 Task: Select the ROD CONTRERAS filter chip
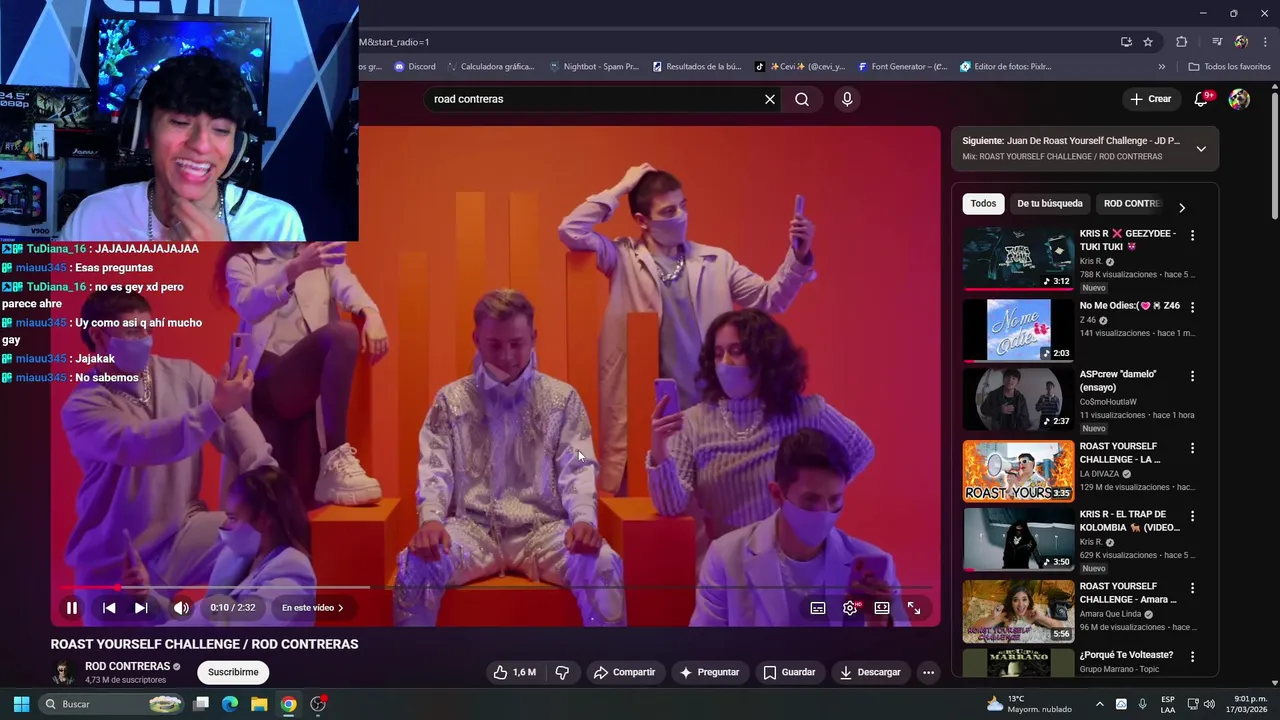(x=1132, y=204)
